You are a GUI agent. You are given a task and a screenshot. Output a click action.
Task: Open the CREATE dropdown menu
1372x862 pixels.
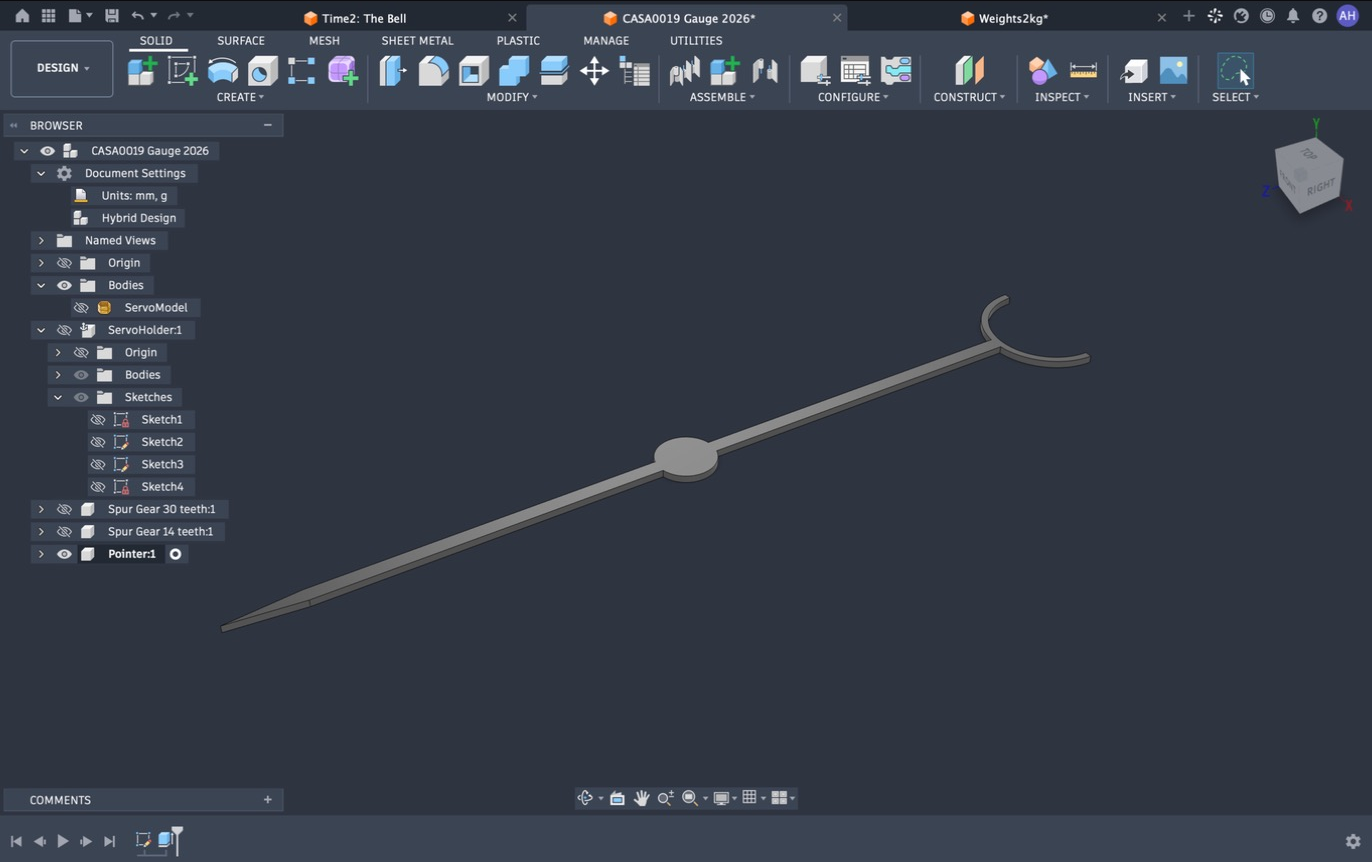(x=240, y=97)
